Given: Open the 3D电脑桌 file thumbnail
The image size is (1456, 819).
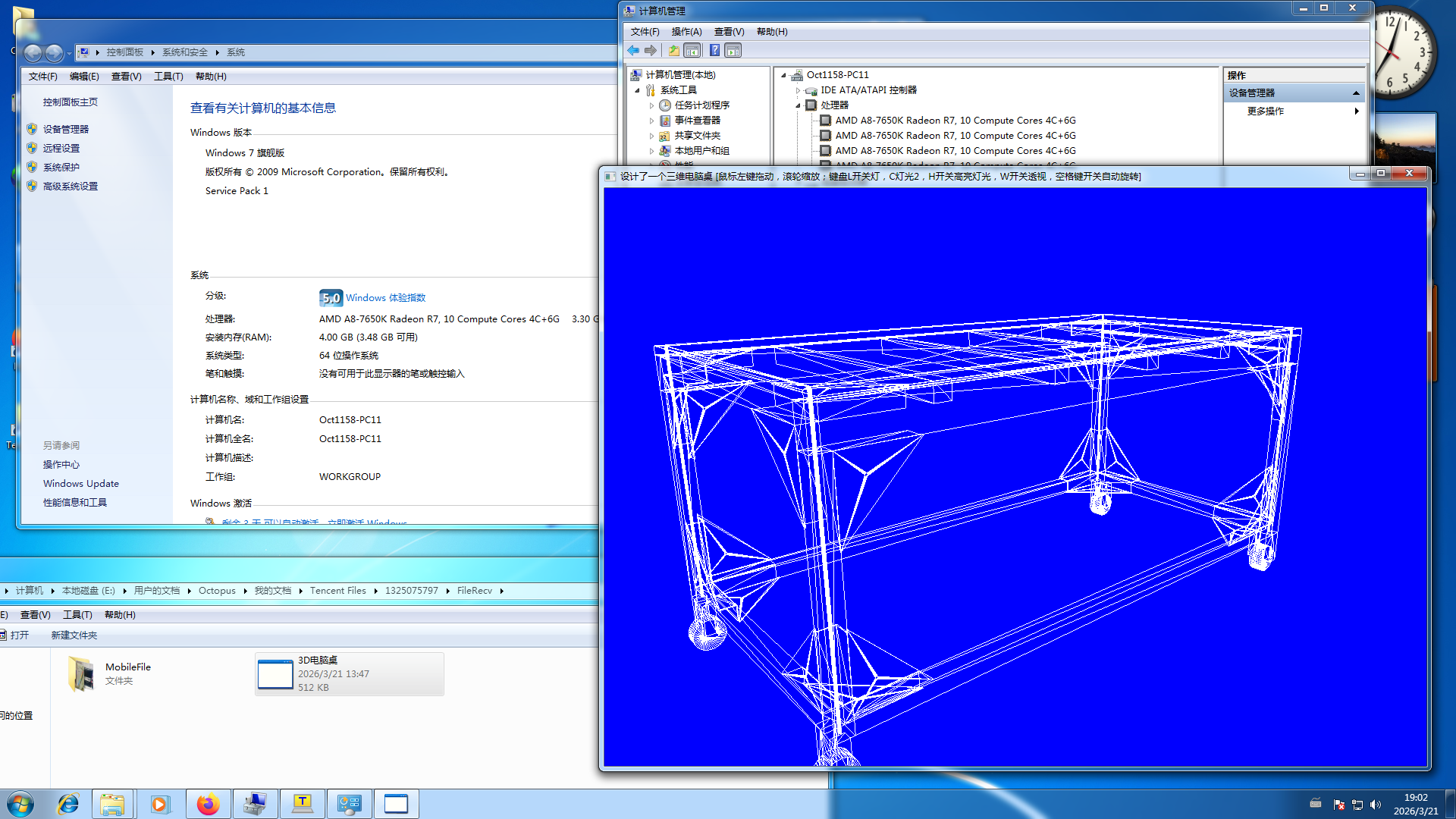Looking at the screenshot, I should 275,674.
